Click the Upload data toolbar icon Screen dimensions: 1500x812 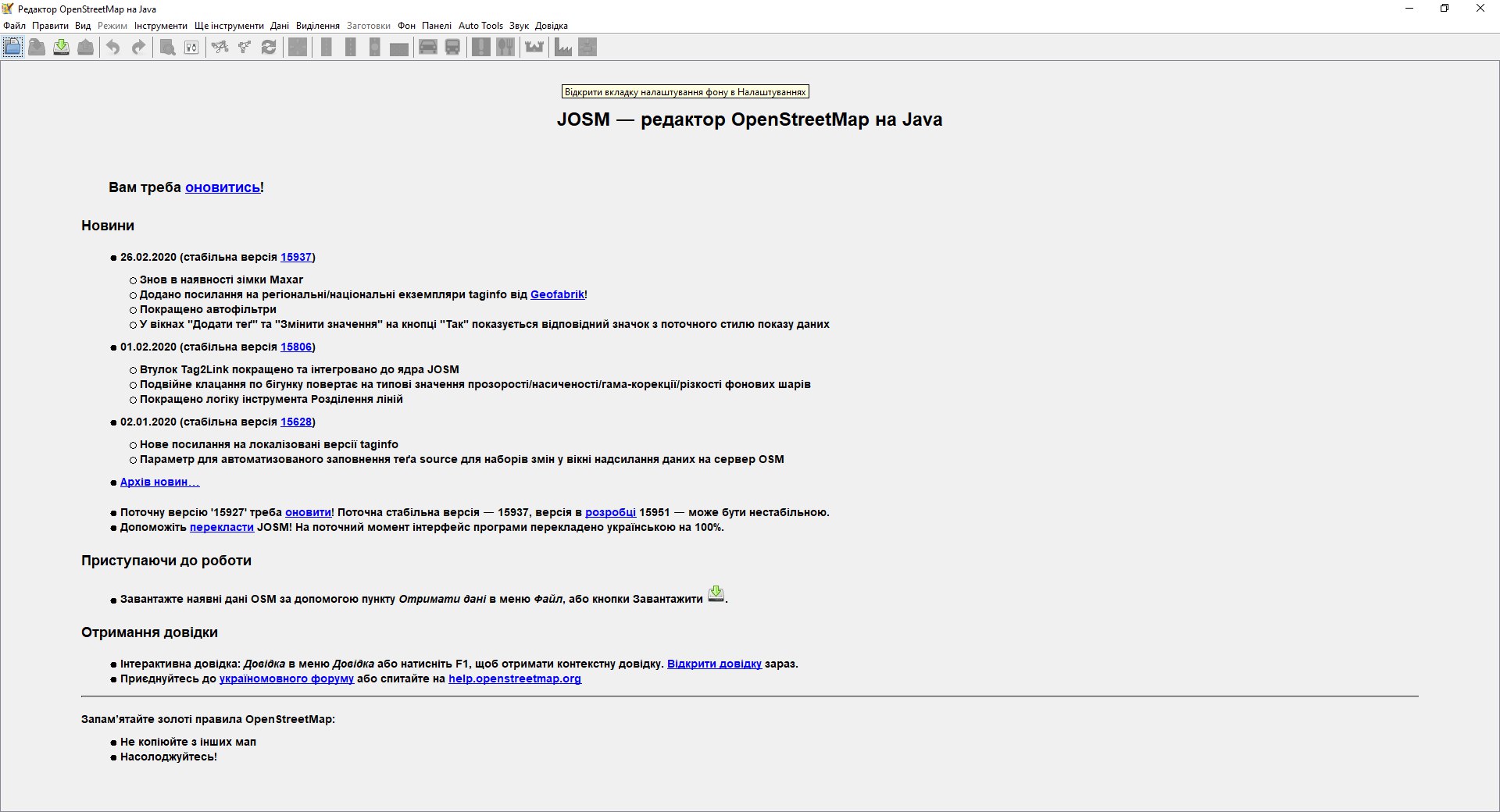(86, 48)
